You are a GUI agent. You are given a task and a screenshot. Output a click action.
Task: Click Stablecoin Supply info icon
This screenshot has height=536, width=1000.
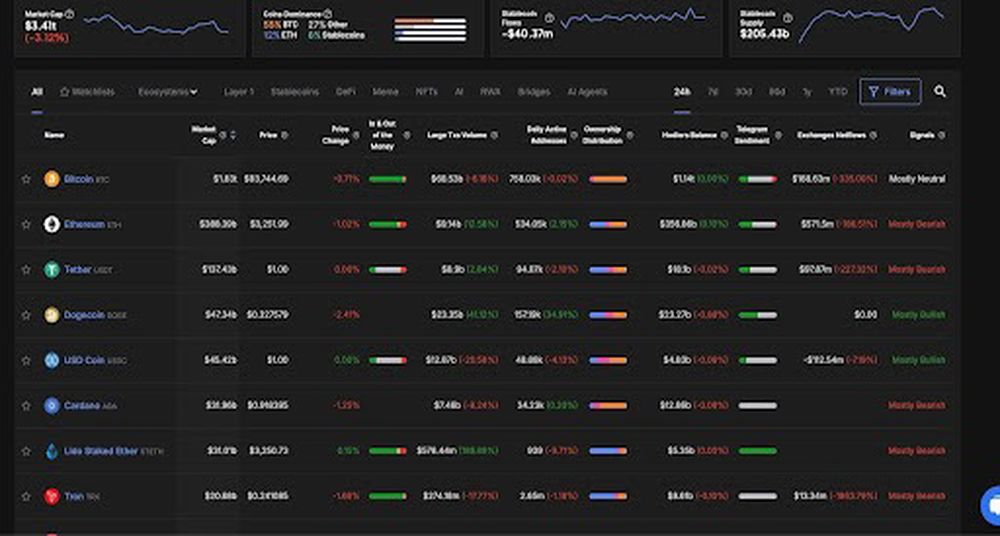point(788,18)
